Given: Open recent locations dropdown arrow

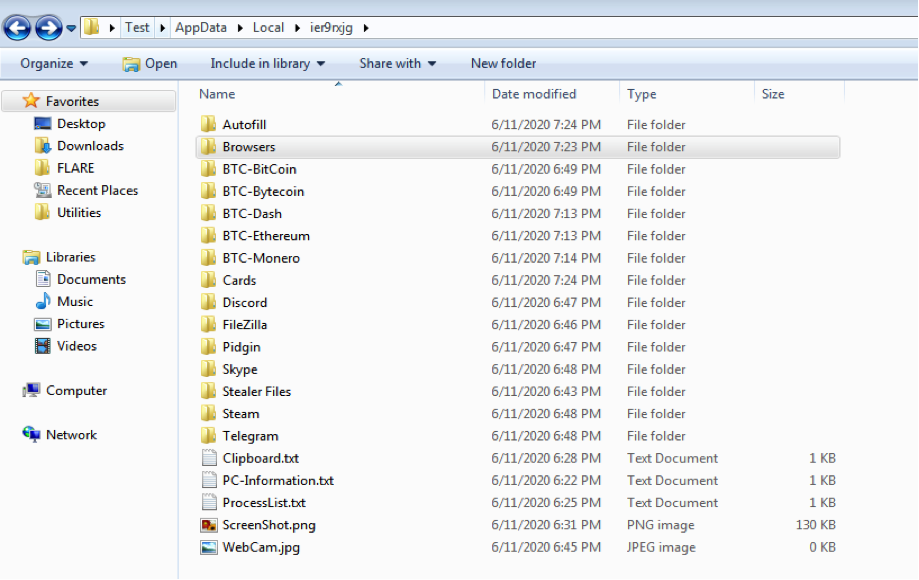Looking at the screenshot, I should point(71,29).
